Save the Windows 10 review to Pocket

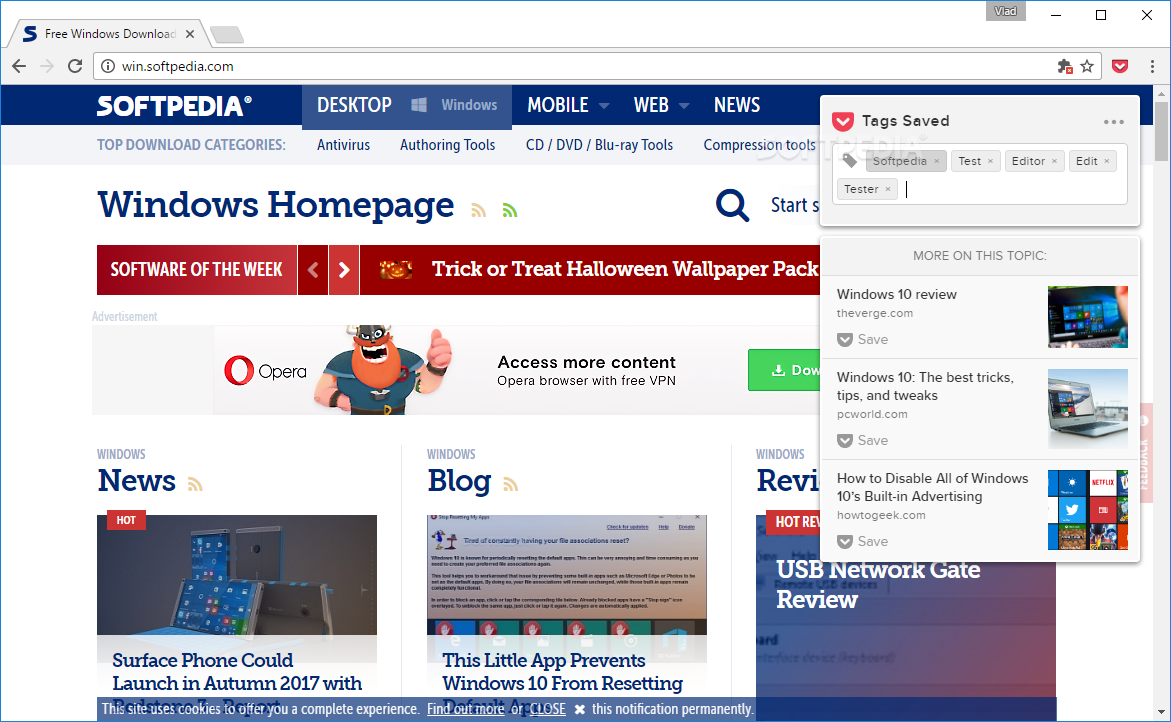(x=863, y=340)
